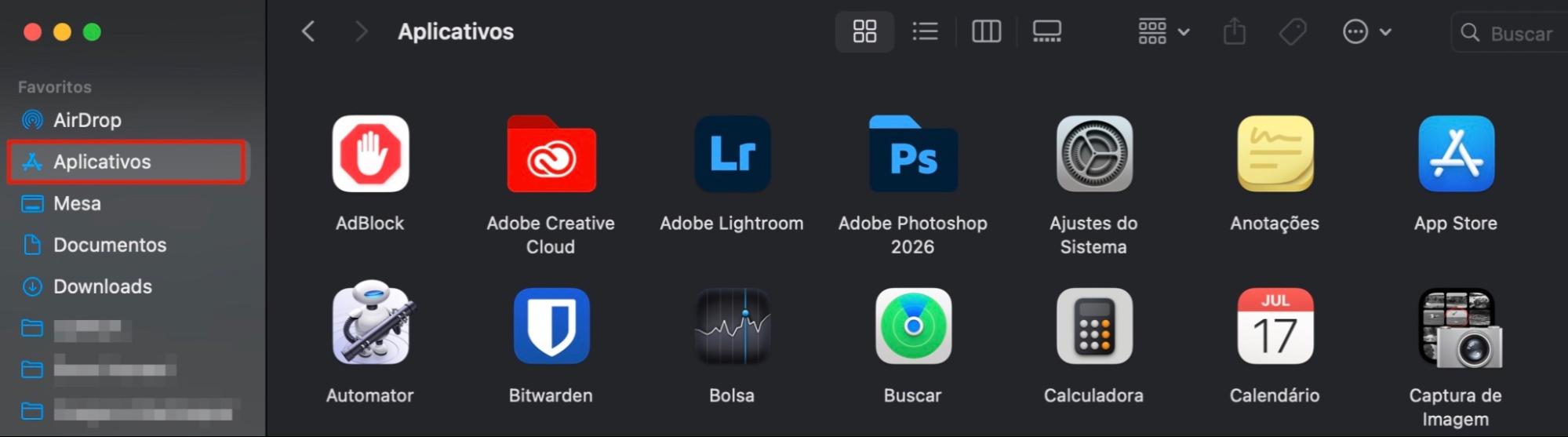Screen dimensions: 1568x437
Task: Go back with the left arrow
Action: pos(308,31)
